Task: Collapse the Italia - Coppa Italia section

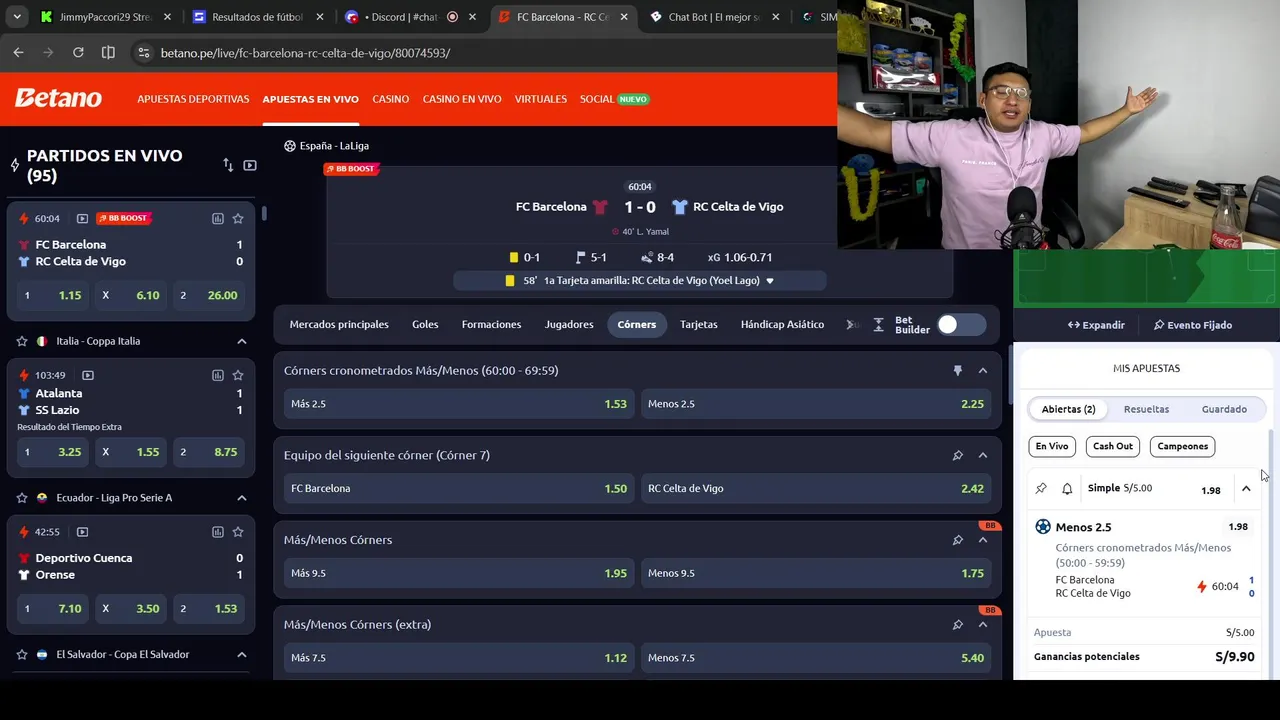Action: (x=241, y=341)
